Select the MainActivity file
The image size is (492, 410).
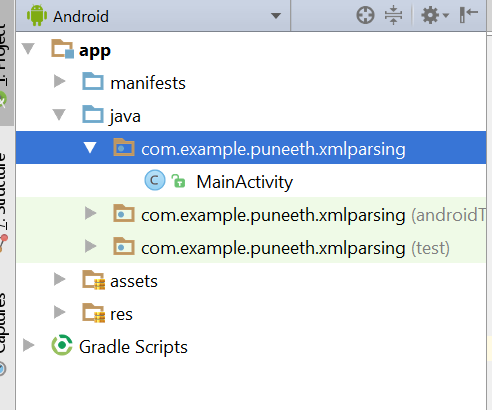tap(245, 182)
